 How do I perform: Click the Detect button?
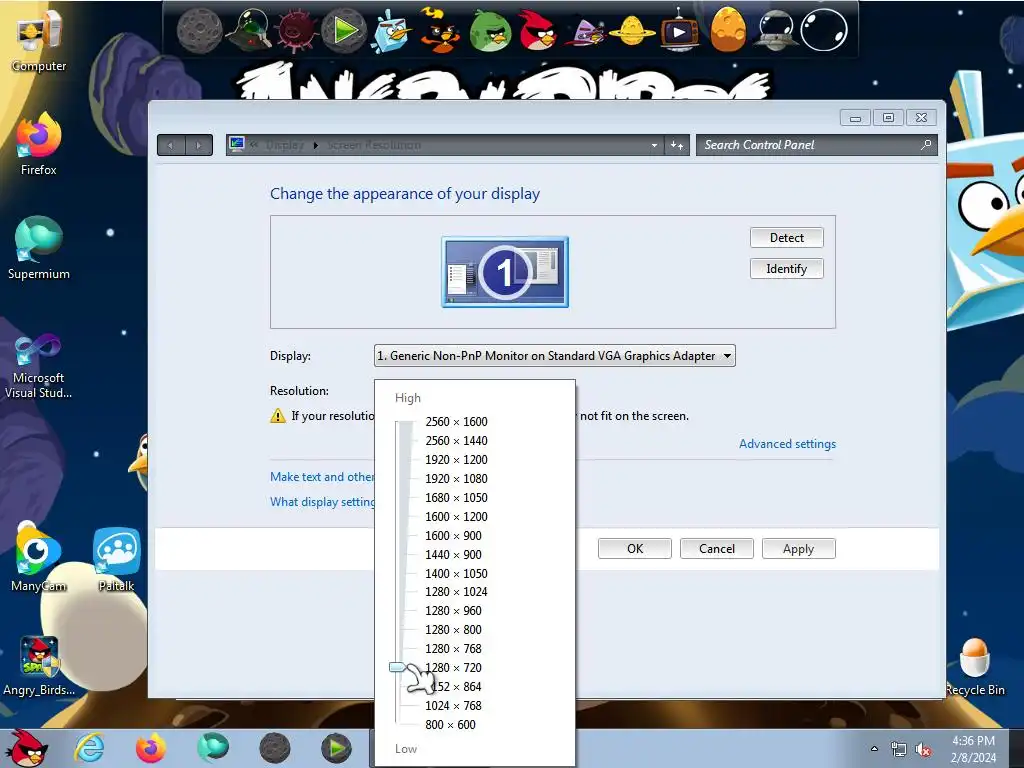point(786,238)
